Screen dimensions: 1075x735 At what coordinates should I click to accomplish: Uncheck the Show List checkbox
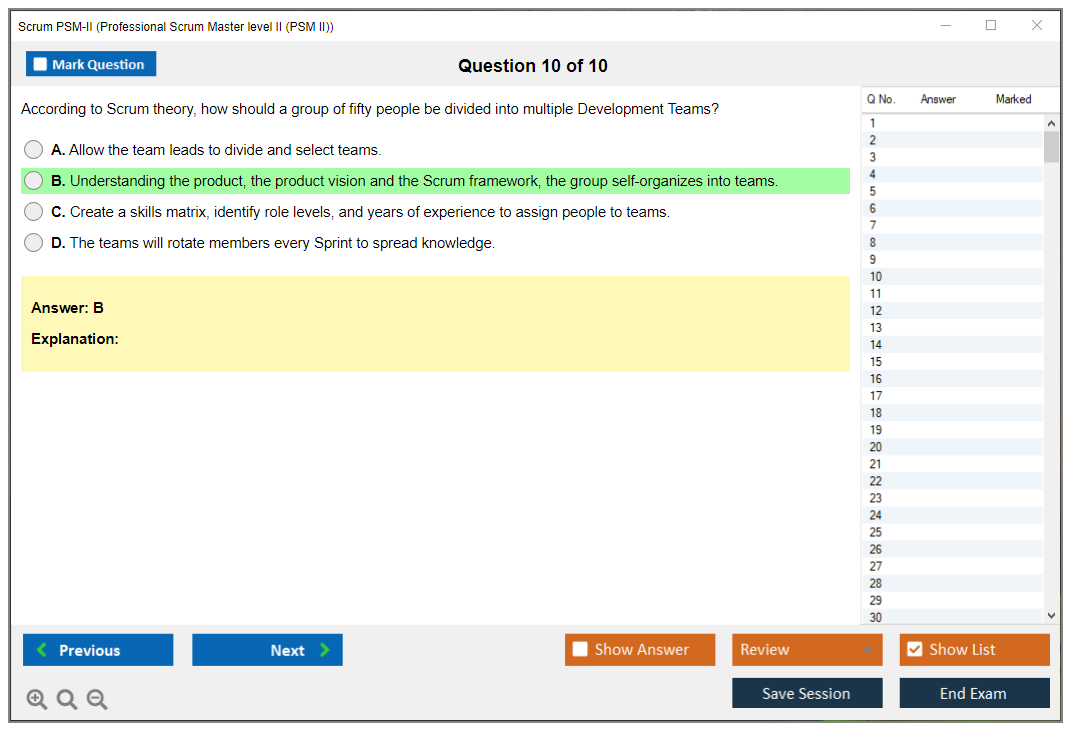[914, 650]
